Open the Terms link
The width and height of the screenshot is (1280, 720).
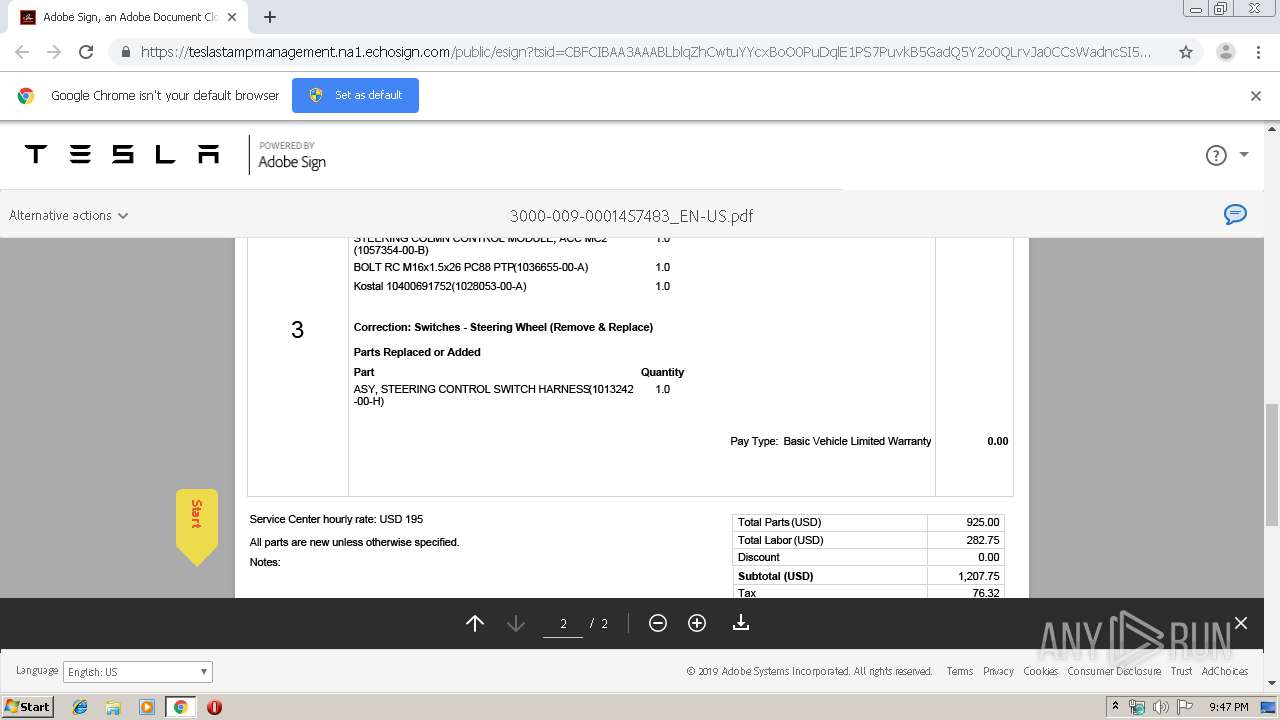(960, 671)
